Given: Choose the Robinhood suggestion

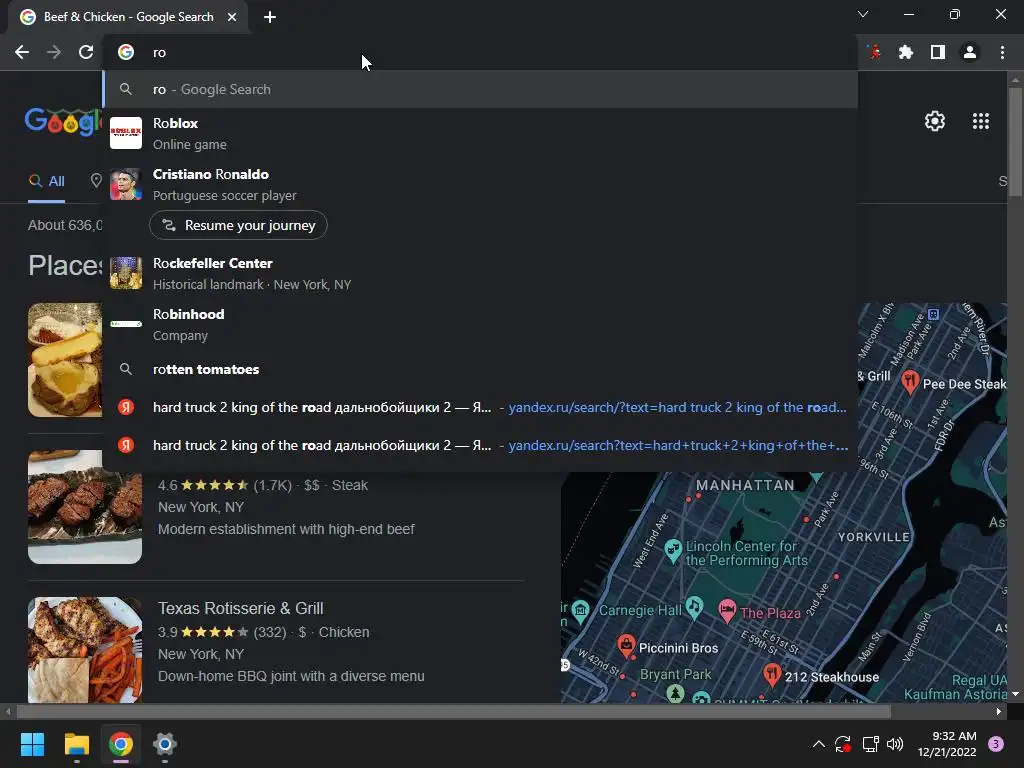Looking at the screenshot, I should [481, 324].
